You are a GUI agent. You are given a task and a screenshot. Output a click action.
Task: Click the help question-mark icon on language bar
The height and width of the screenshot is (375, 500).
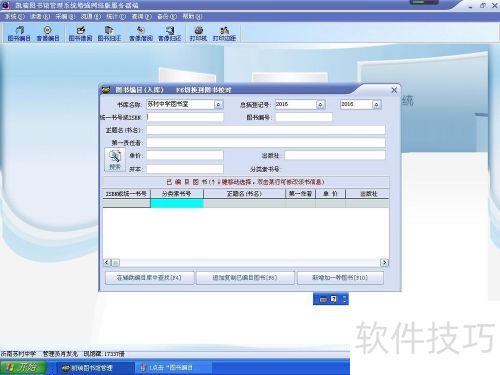(334, 299)
